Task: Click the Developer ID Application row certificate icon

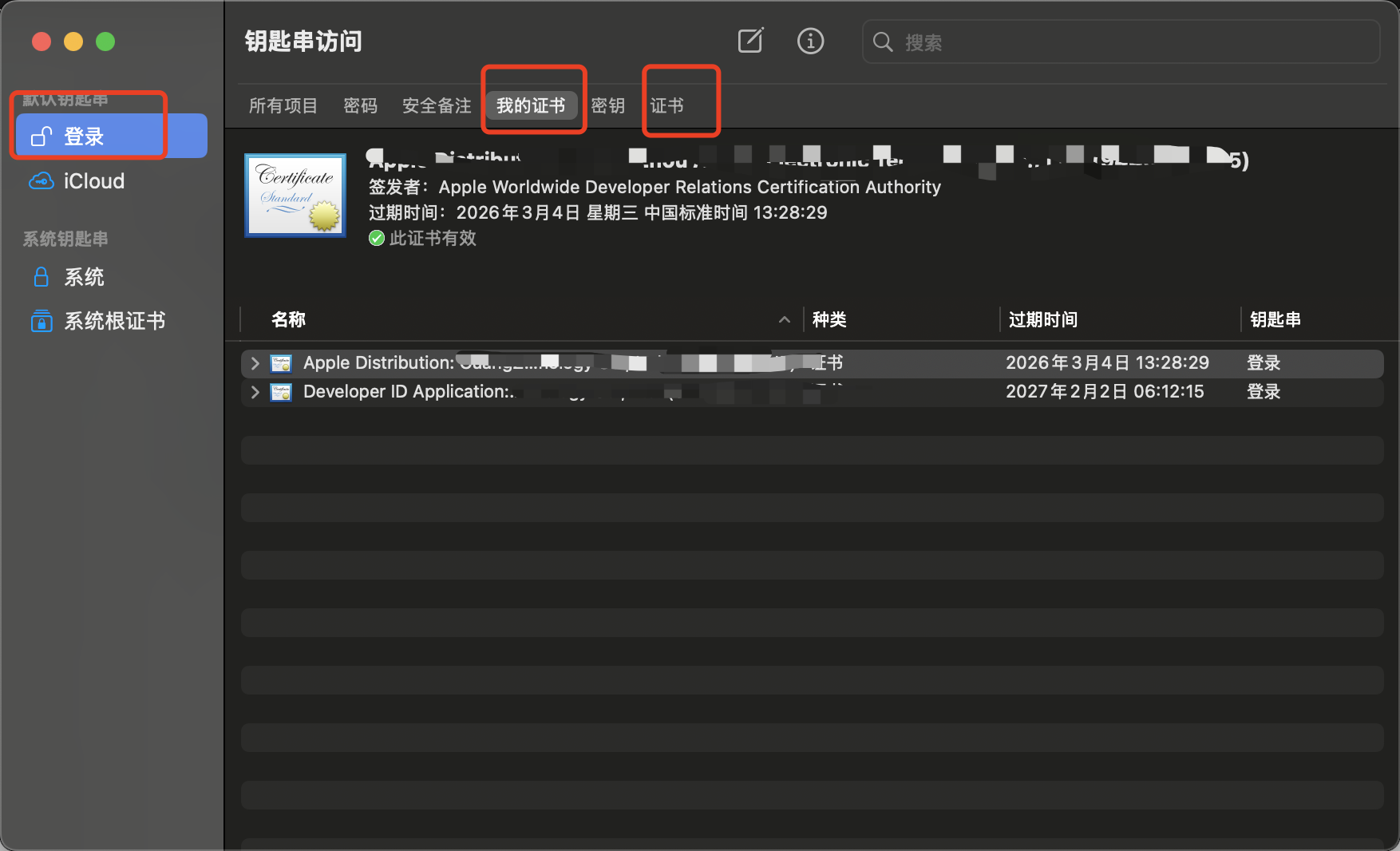Action: [281, 392]
